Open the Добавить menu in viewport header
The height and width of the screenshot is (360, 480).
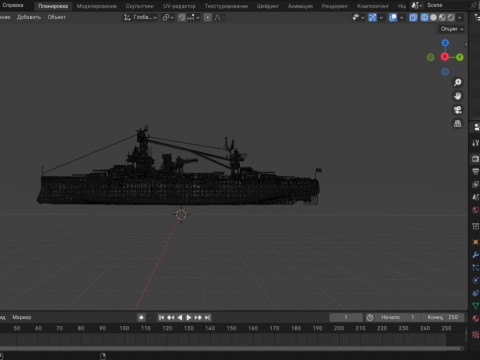pyautogui.click(x=29, y=17)
